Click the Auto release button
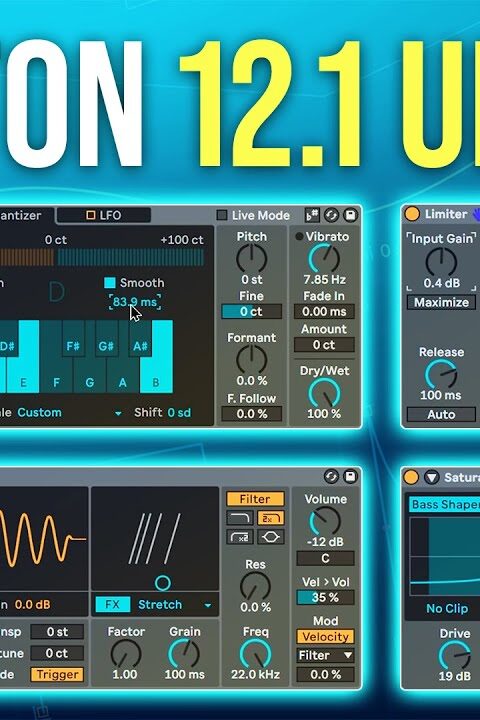This screenshot has width=480, height=720. tap(441, 414)
